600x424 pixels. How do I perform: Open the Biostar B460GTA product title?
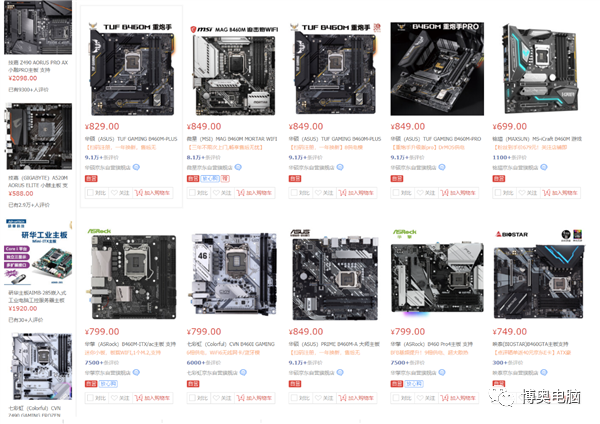[530, 344]
